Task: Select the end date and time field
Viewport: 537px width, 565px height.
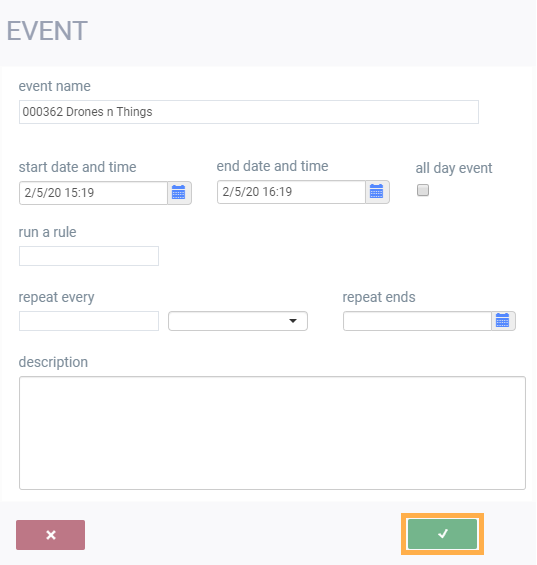Action: 291,192
